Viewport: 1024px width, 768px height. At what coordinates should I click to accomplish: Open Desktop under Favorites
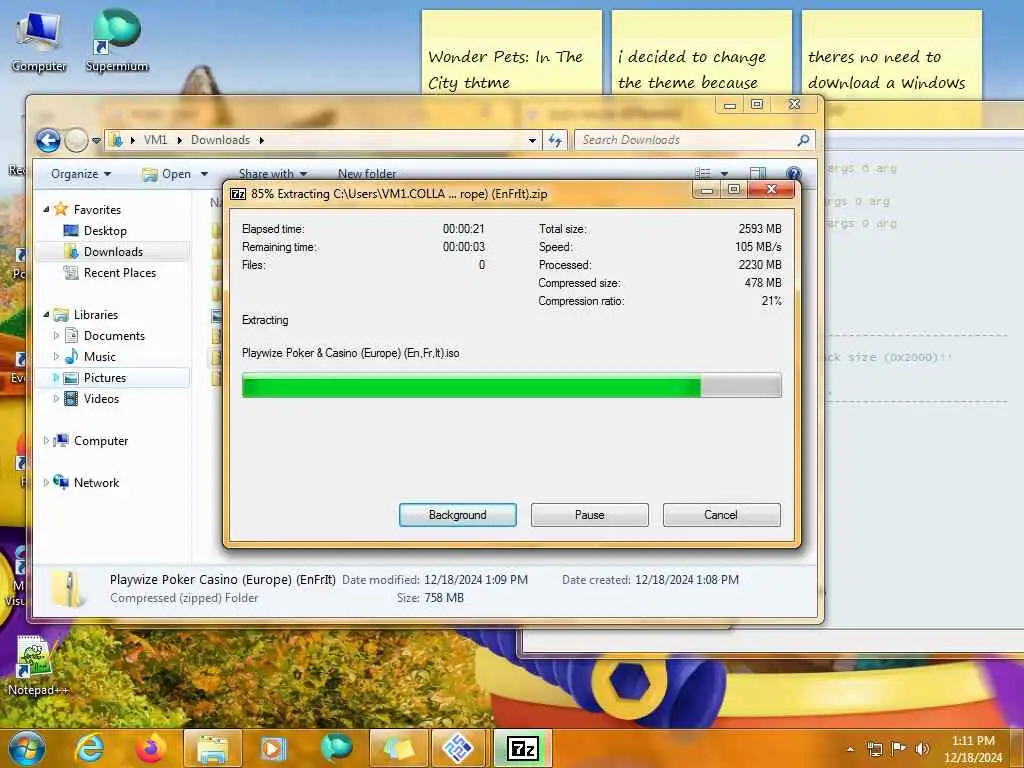click(x=105, y=231)
